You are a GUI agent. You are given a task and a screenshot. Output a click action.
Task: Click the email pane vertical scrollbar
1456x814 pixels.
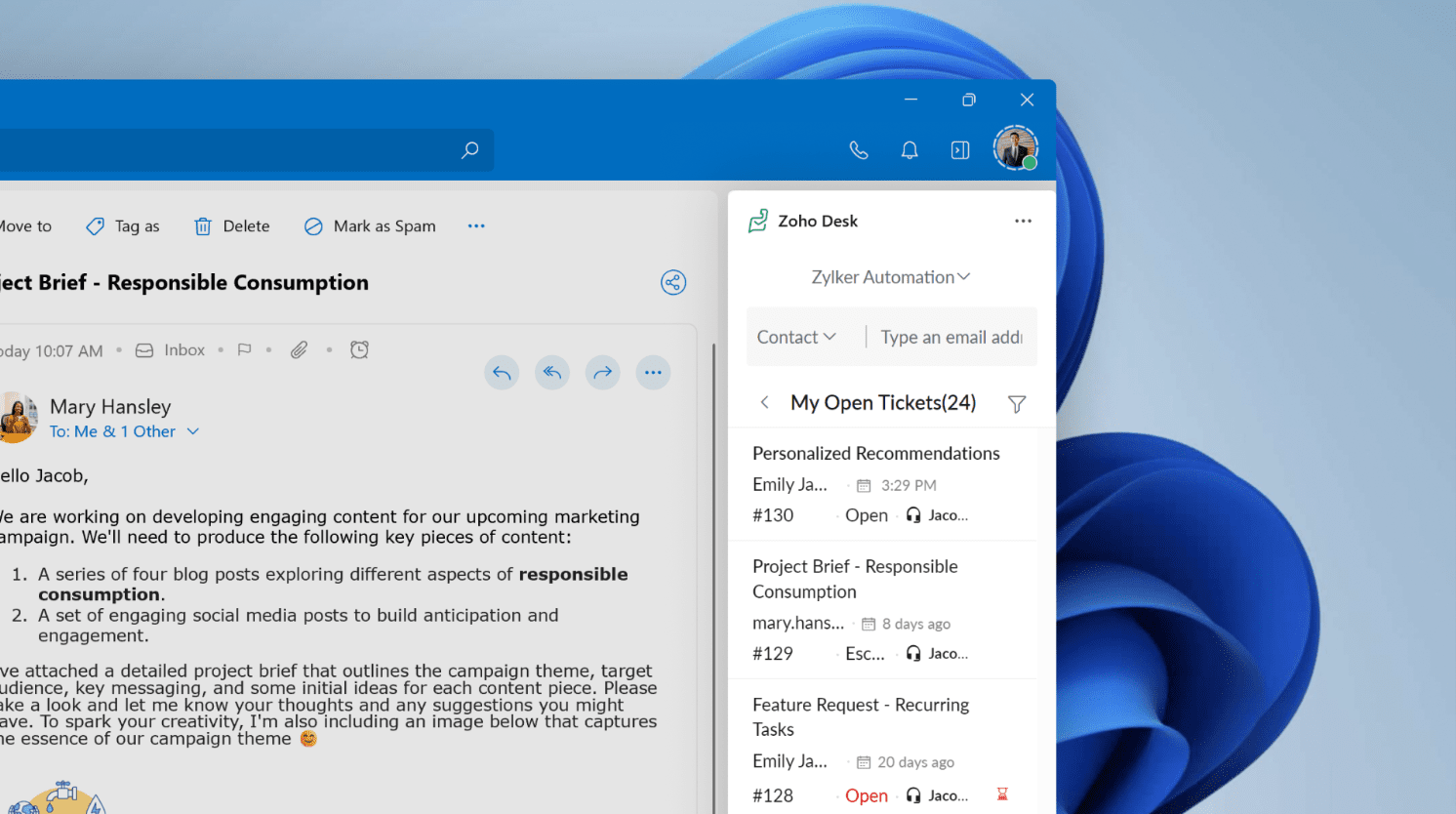click(x=714, y=579)
